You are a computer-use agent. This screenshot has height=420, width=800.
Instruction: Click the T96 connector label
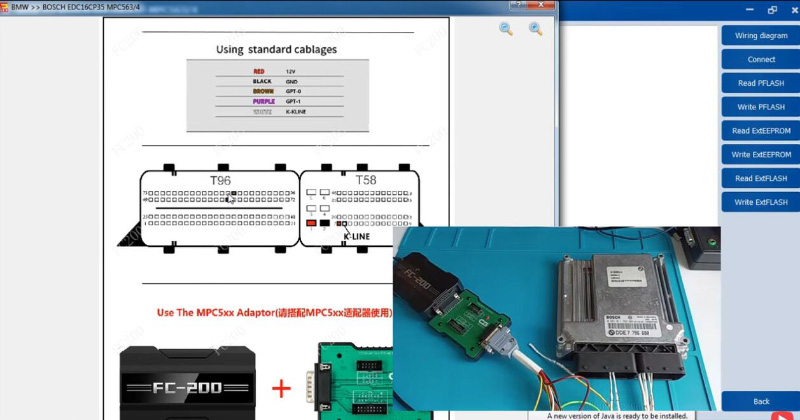[220, 180]
